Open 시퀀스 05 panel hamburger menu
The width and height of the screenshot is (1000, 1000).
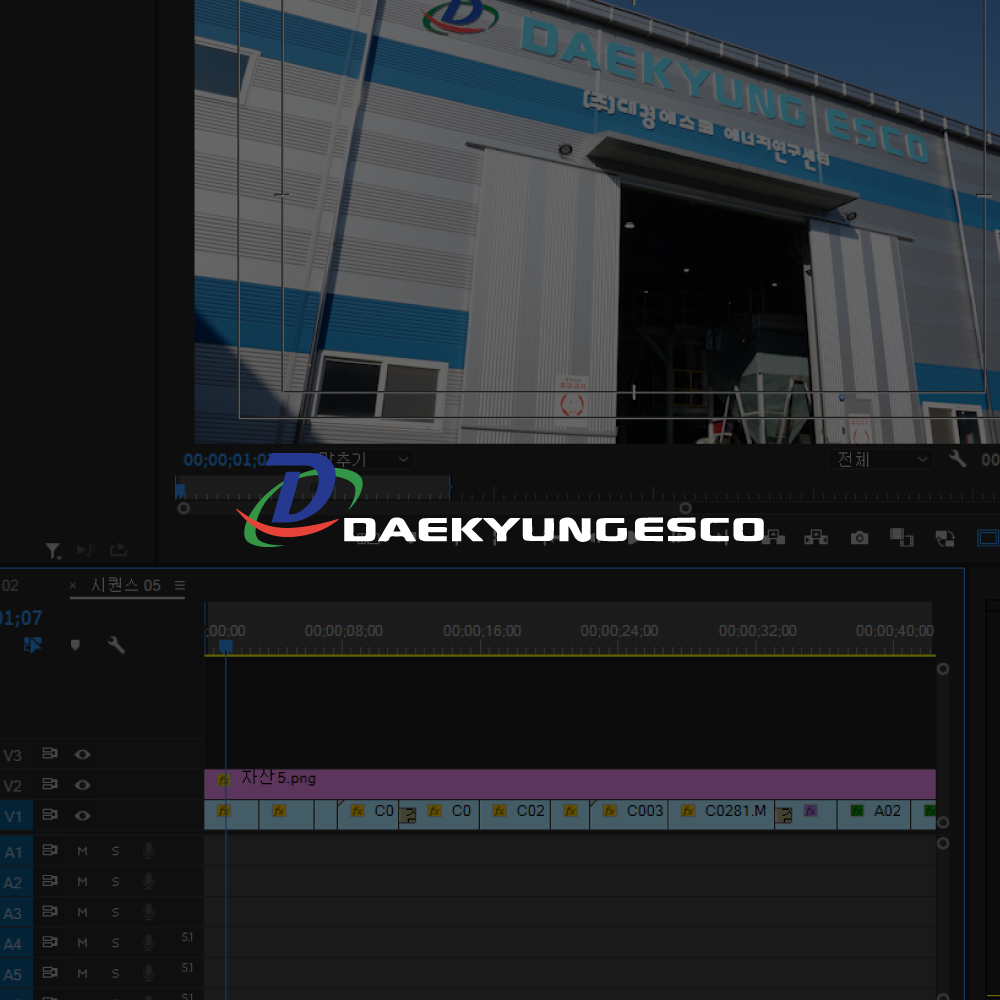point(180,585)
